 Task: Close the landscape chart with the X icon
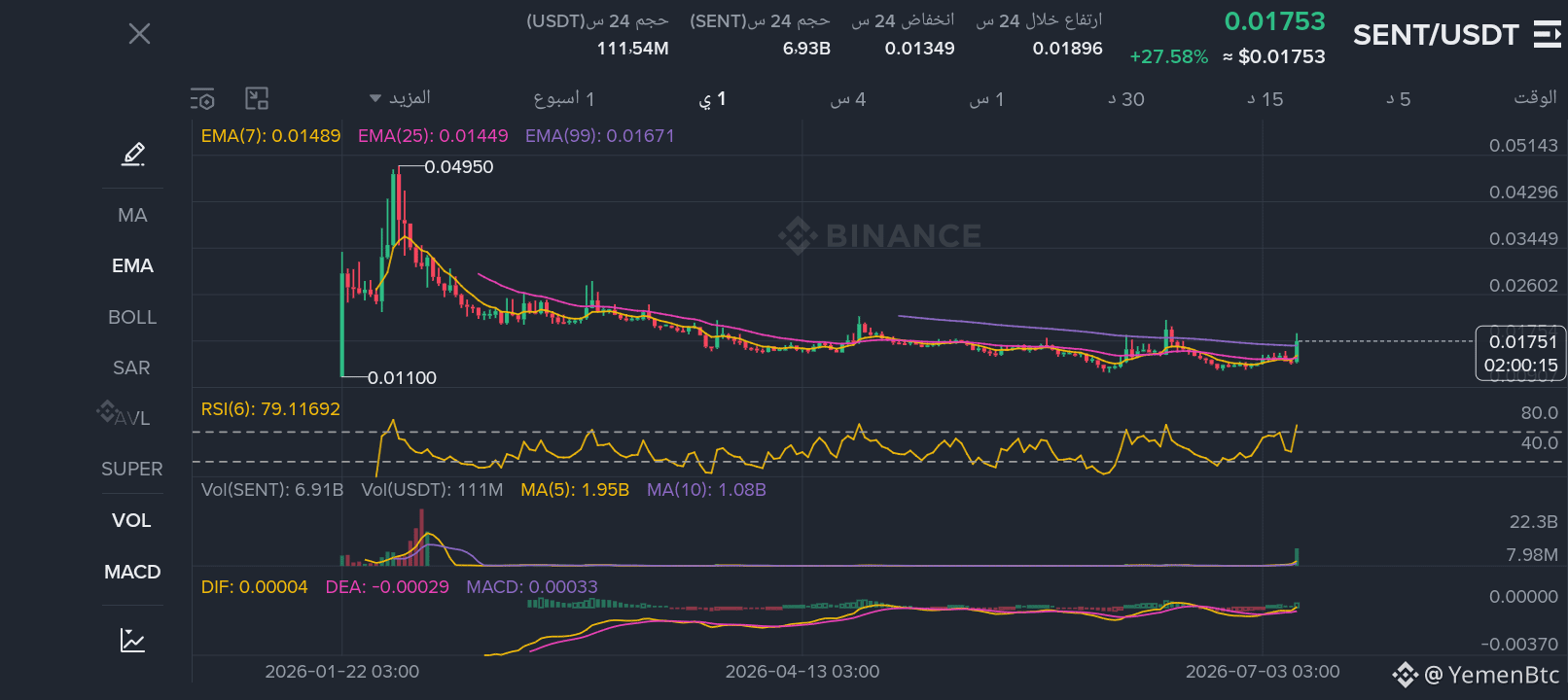click(139, 34)
